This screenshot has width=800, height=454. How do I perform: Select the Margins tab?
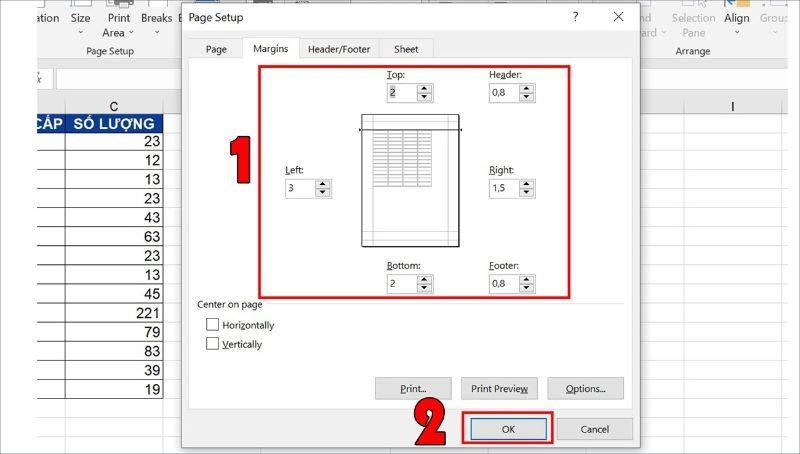(x=270, y=48)
